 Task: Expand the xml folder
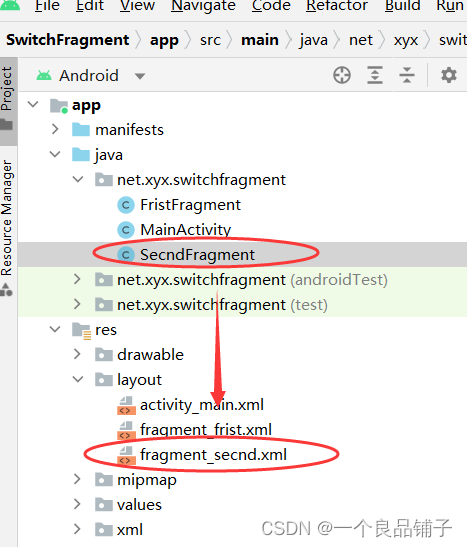click(77, 530)
